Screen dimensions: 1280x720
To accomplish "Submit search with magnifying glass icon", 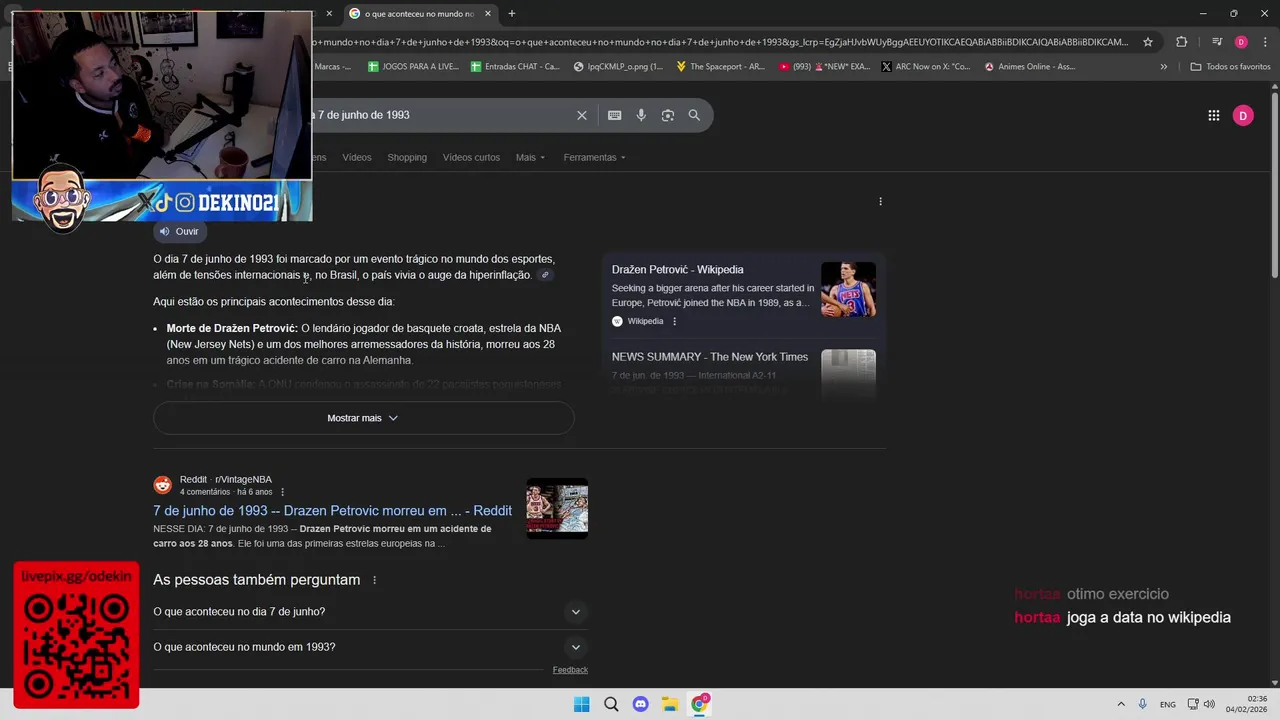I will click(694, 115).
